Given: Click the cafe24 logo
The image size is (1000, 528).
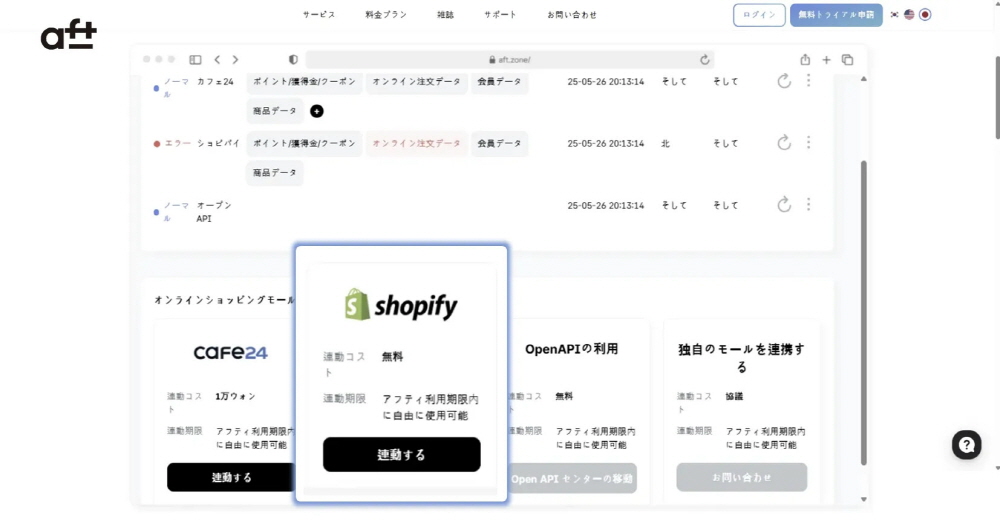Looking at the screenshot, I should (230, 353).
